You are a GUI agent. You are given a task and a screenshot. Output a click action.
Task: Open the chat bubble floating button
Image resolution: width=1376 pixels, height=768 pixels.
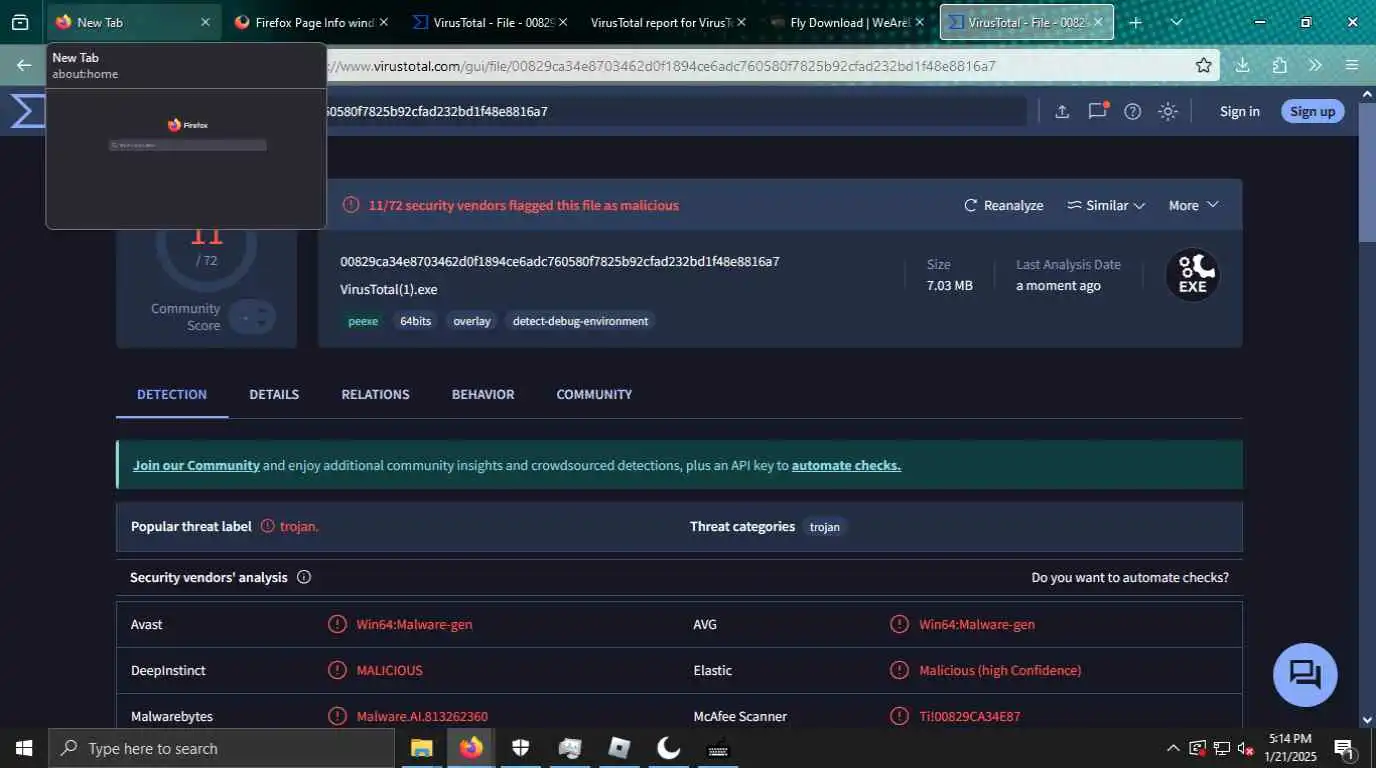tap(1305, 675)
